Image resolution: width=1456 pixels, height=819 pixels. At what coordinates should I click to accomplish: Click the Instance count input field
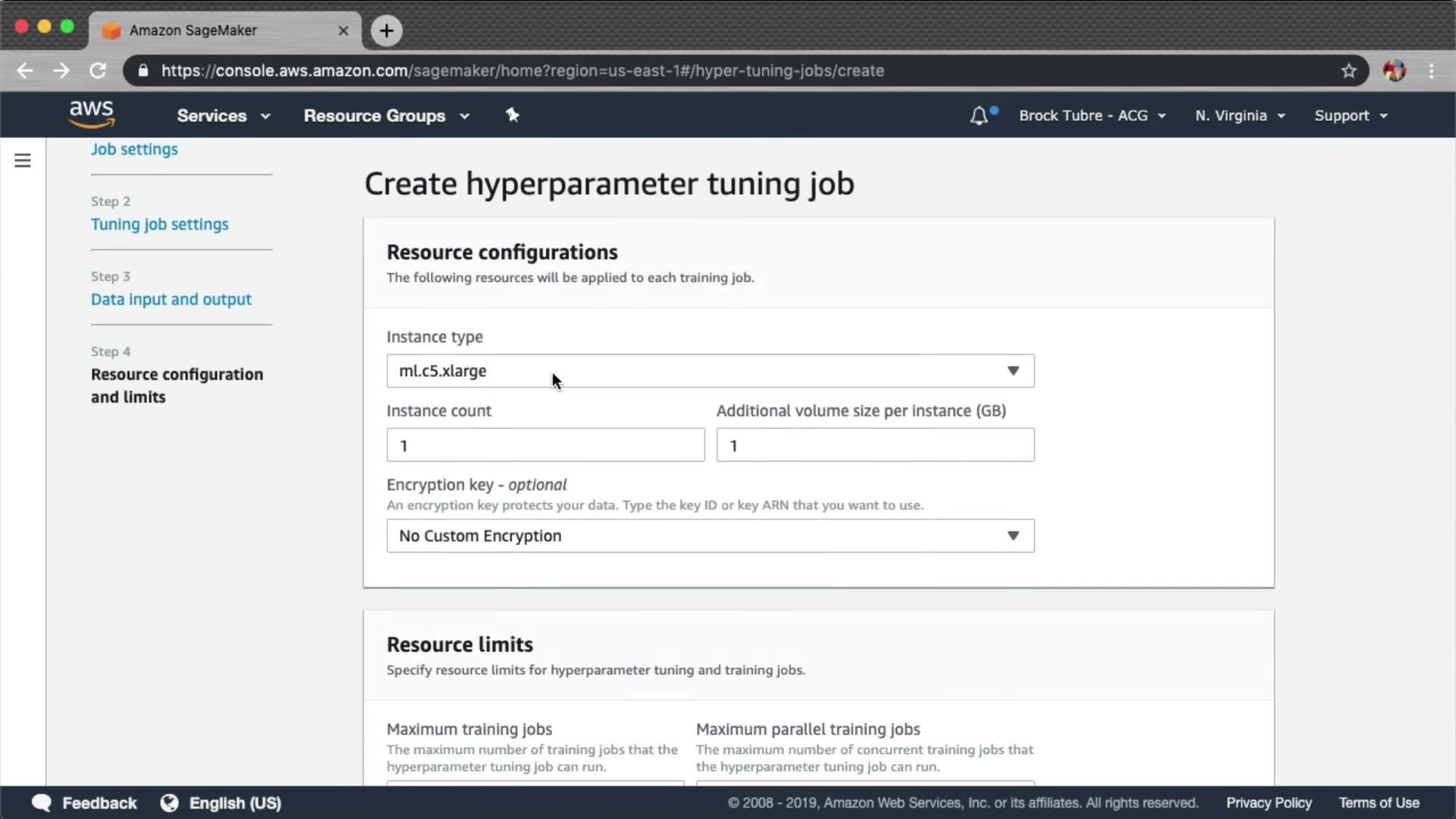[x=545, y=445]
